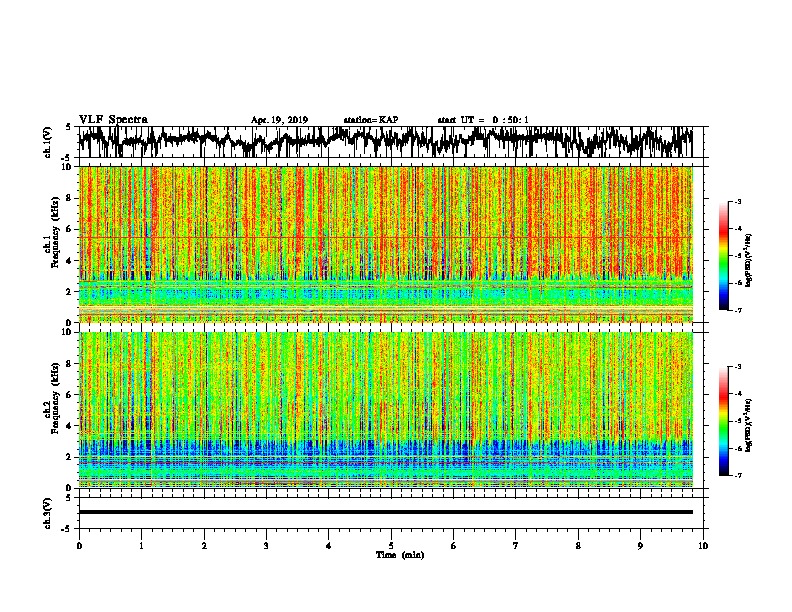Click the ch.2 spectrogram color scale bar

click(723, 421)
